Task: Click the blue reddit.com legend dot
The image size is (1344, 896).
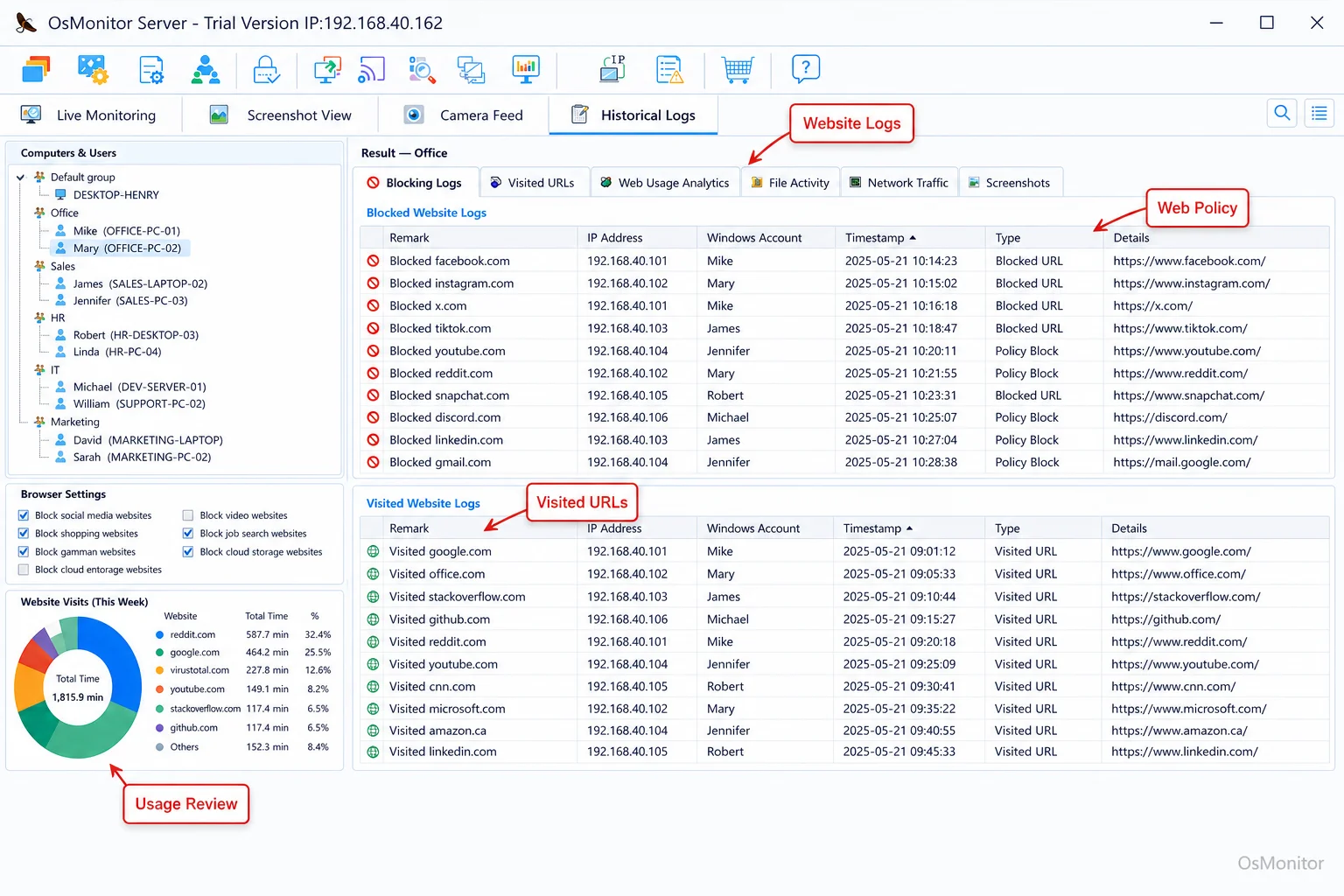Action: (159, 635)
